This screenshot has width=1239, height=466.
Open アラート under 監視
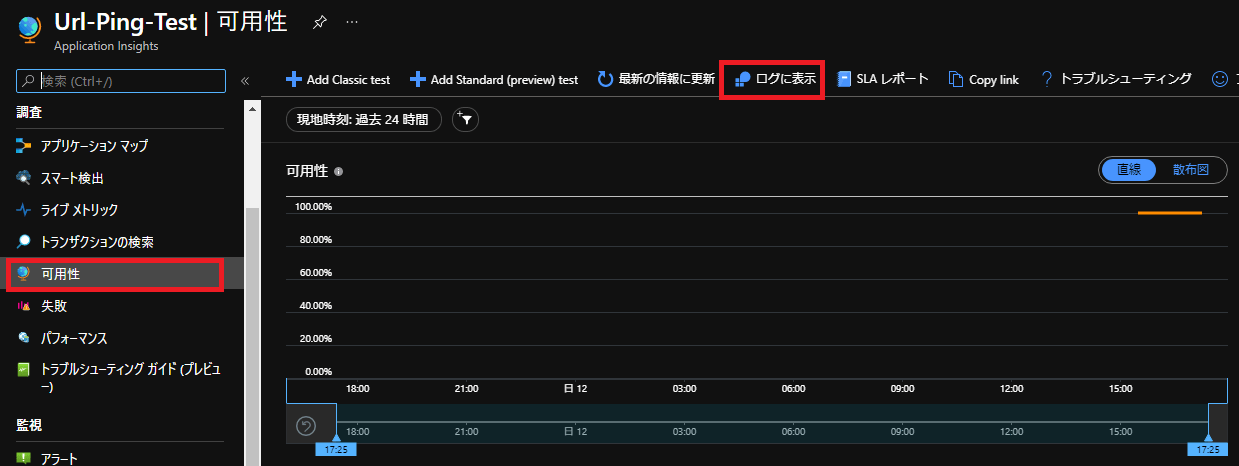(x=59, y=459)
